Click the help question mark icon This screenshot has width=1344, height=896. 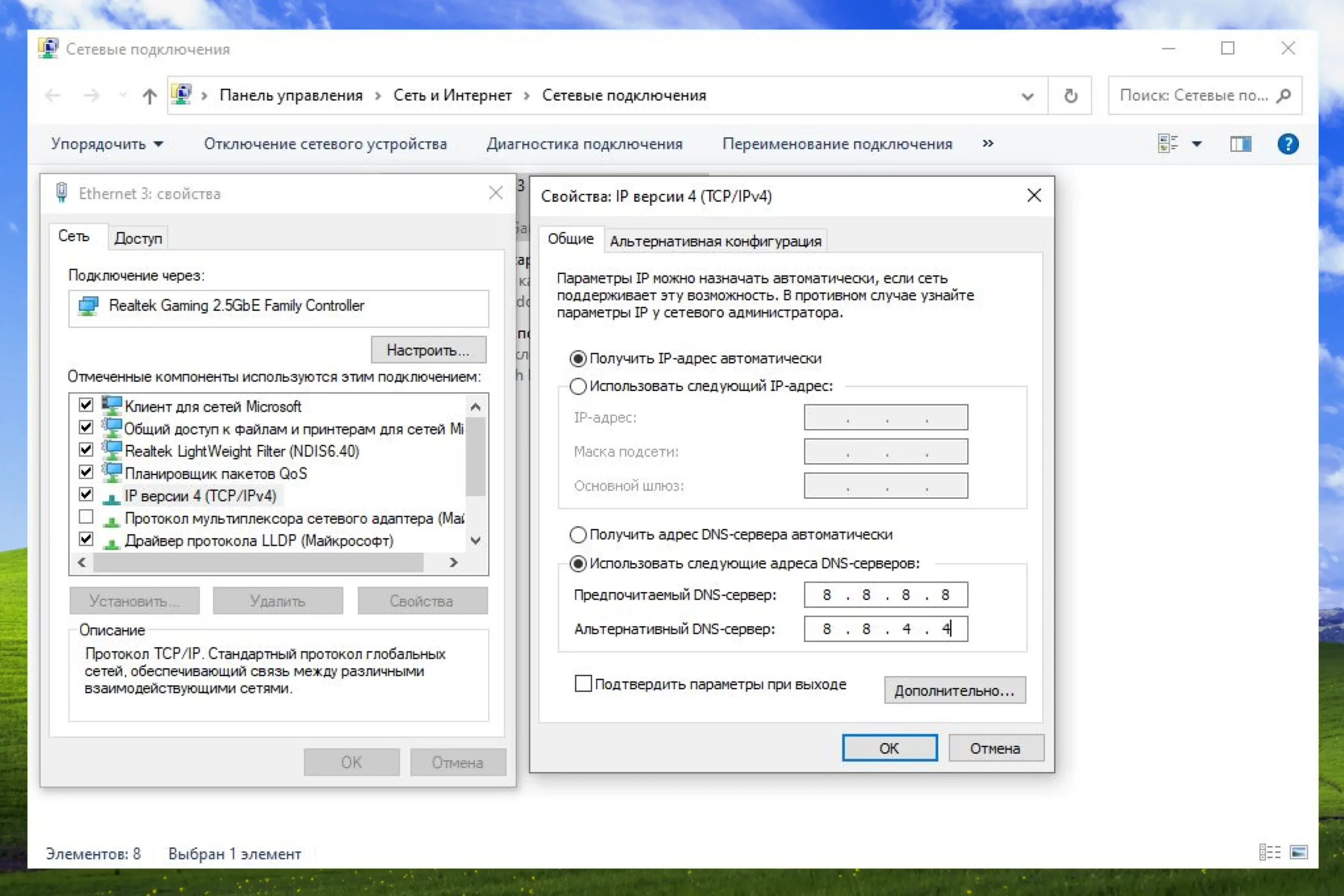coord(1287,144)
